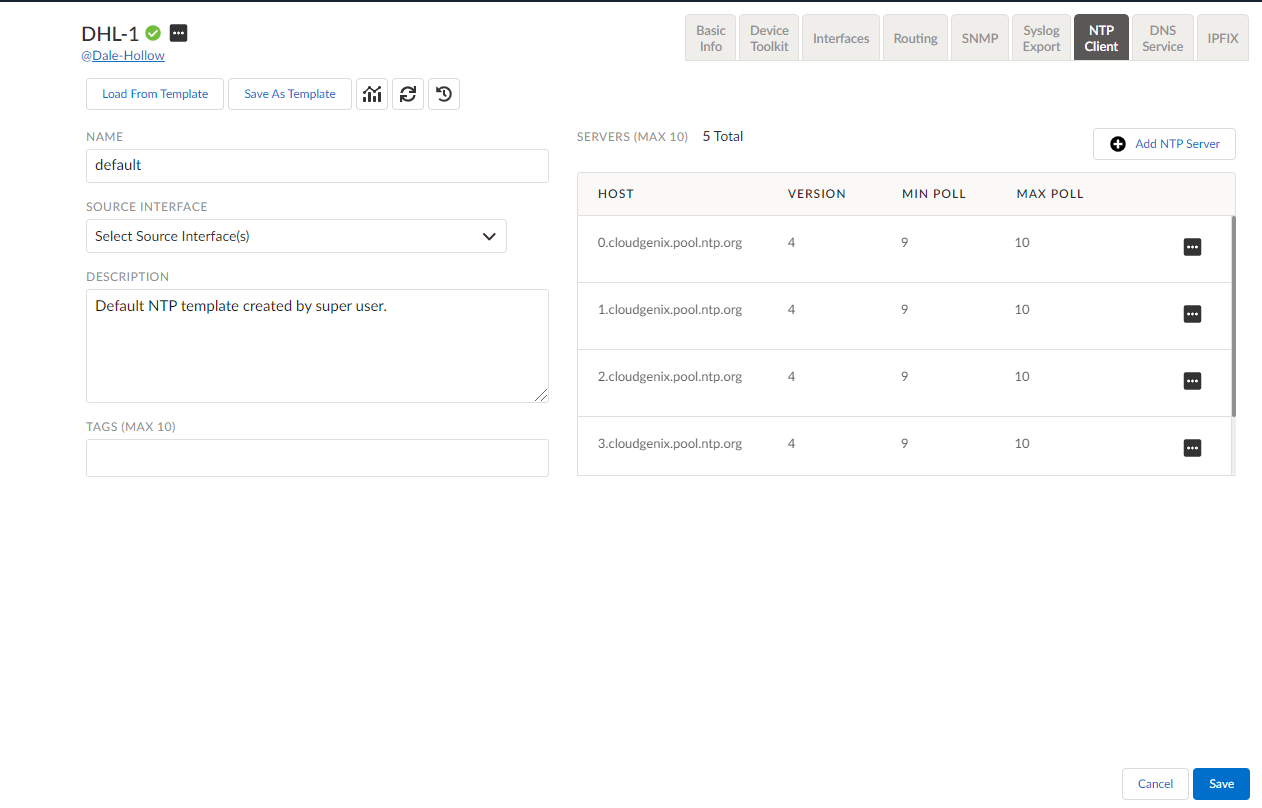
Task: Go to the Syslog Export tab
Action: pyautogui.click(x=1041, y=39)
